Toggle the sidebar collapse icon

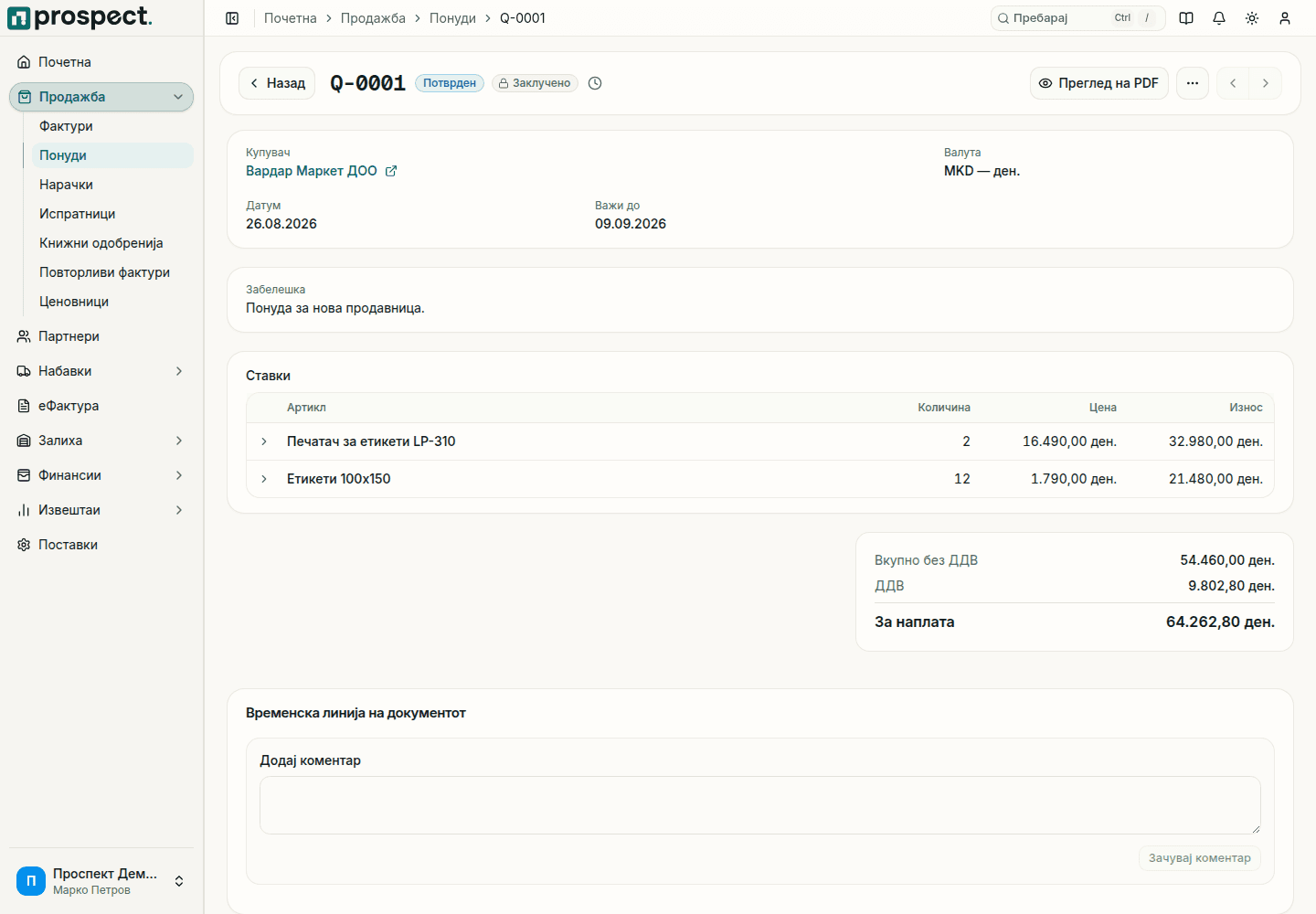232,18
